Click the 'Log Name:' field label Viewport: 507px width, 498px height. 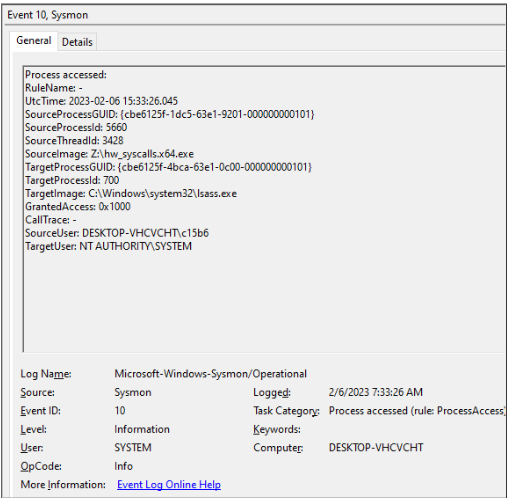(46, 374)
